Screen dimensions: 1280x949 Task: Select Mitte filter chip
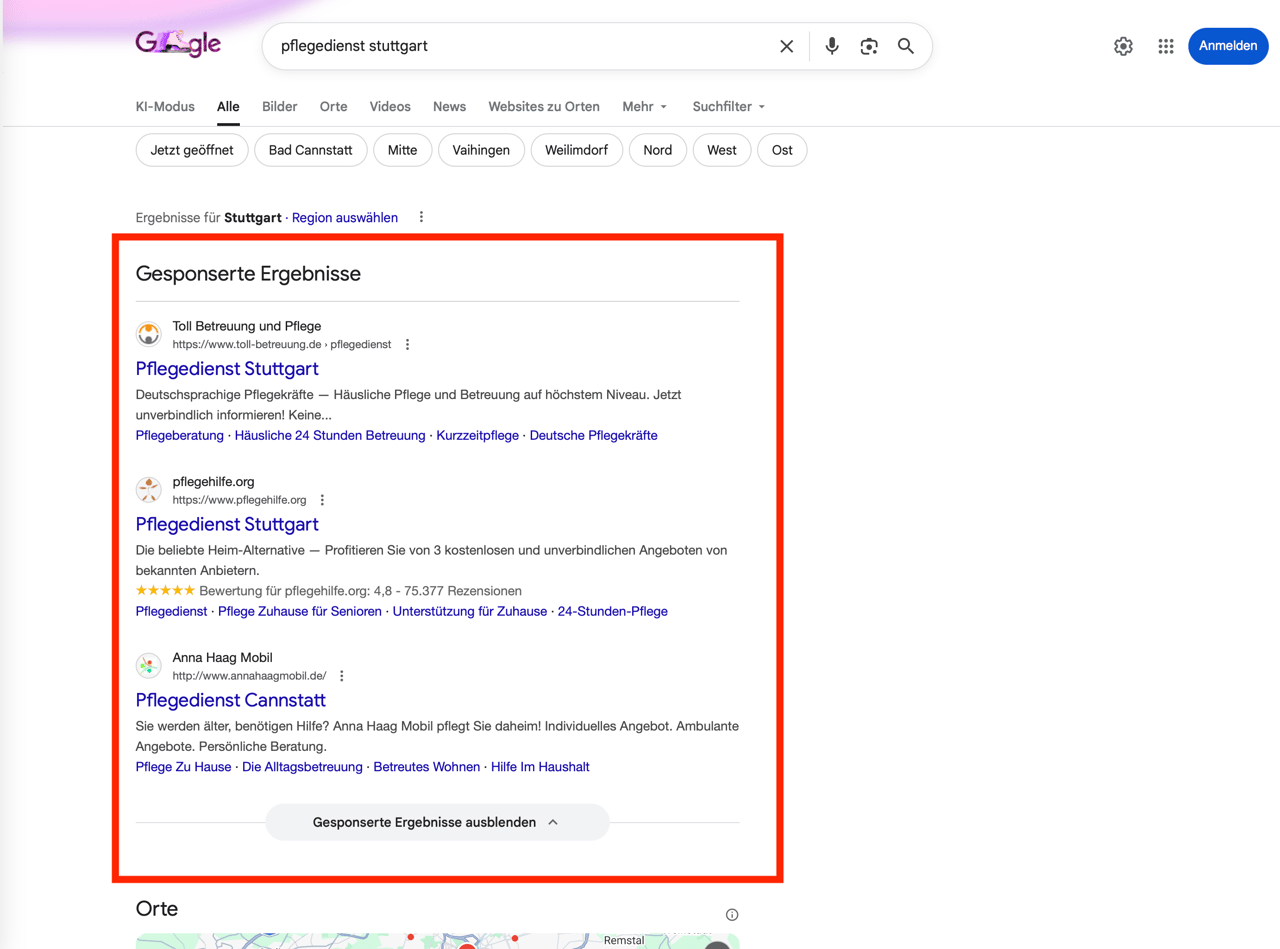[x=402, y=150]
